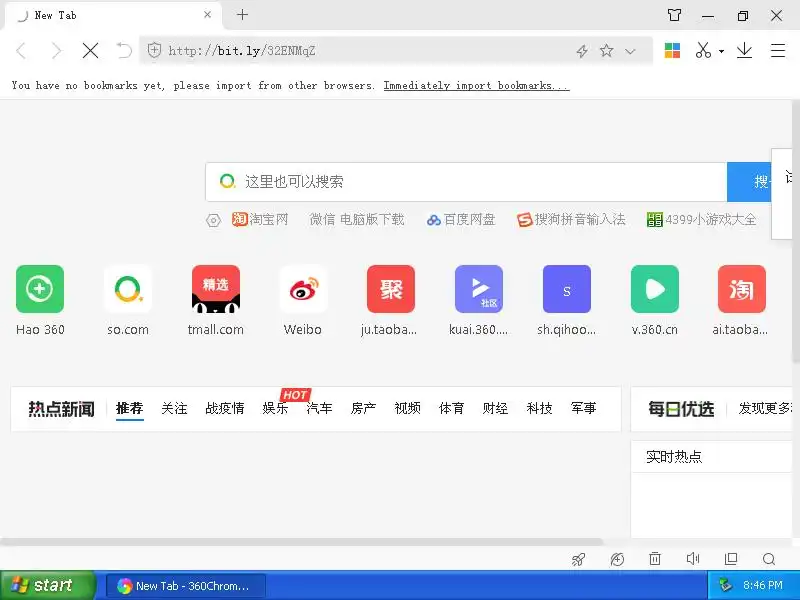Click the window layout status icon

point(731,559)
